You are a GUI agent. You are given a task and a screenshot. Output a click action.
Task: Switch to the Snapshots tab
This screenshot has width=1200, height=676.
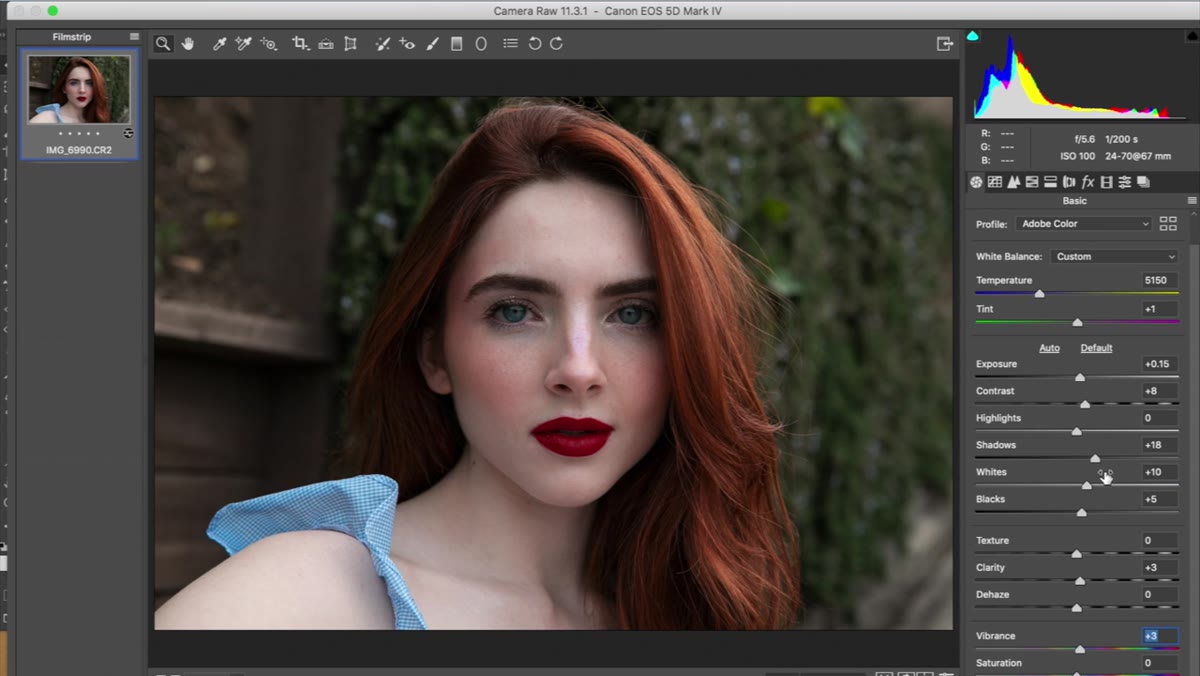click(x=1143, y=182)
